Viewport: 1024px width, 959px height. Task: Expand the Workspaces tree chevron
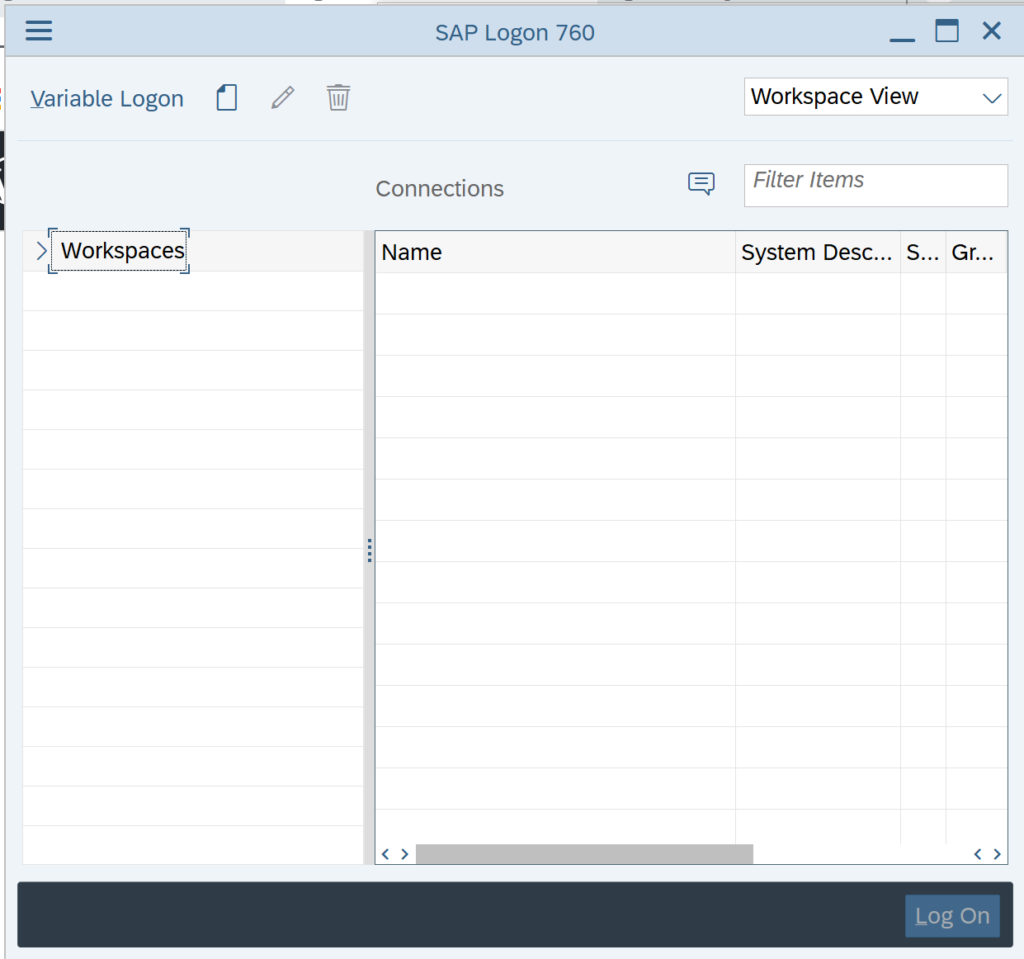point(41,251)
